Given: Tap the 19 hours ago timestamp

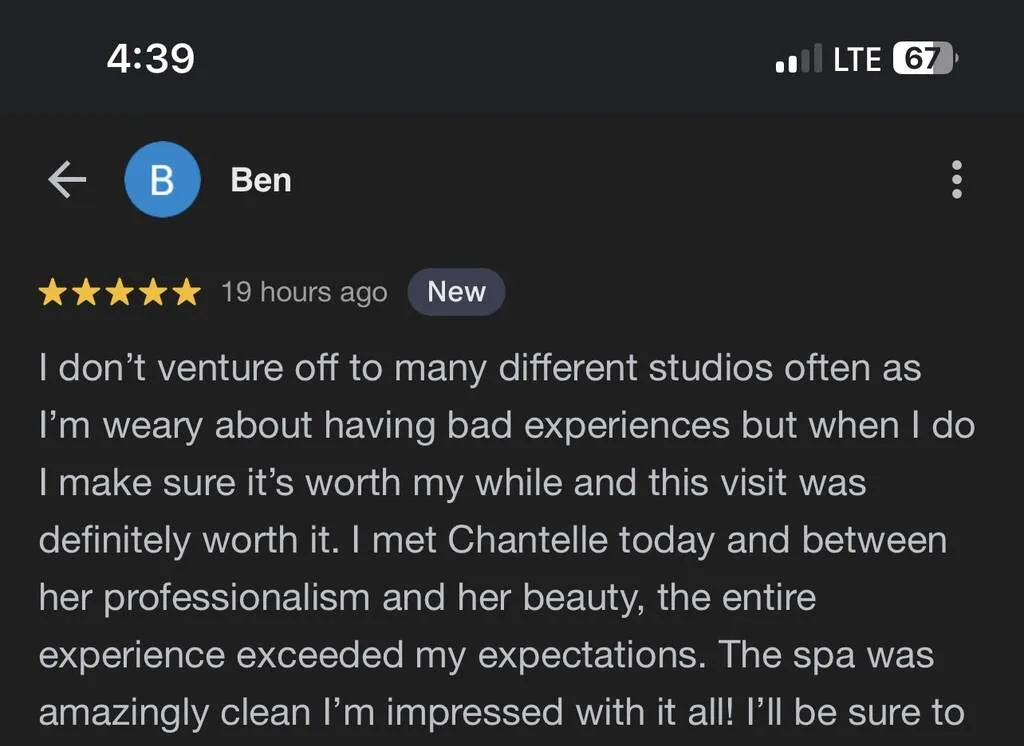Looking at the screenshot, I should (304, 292).
